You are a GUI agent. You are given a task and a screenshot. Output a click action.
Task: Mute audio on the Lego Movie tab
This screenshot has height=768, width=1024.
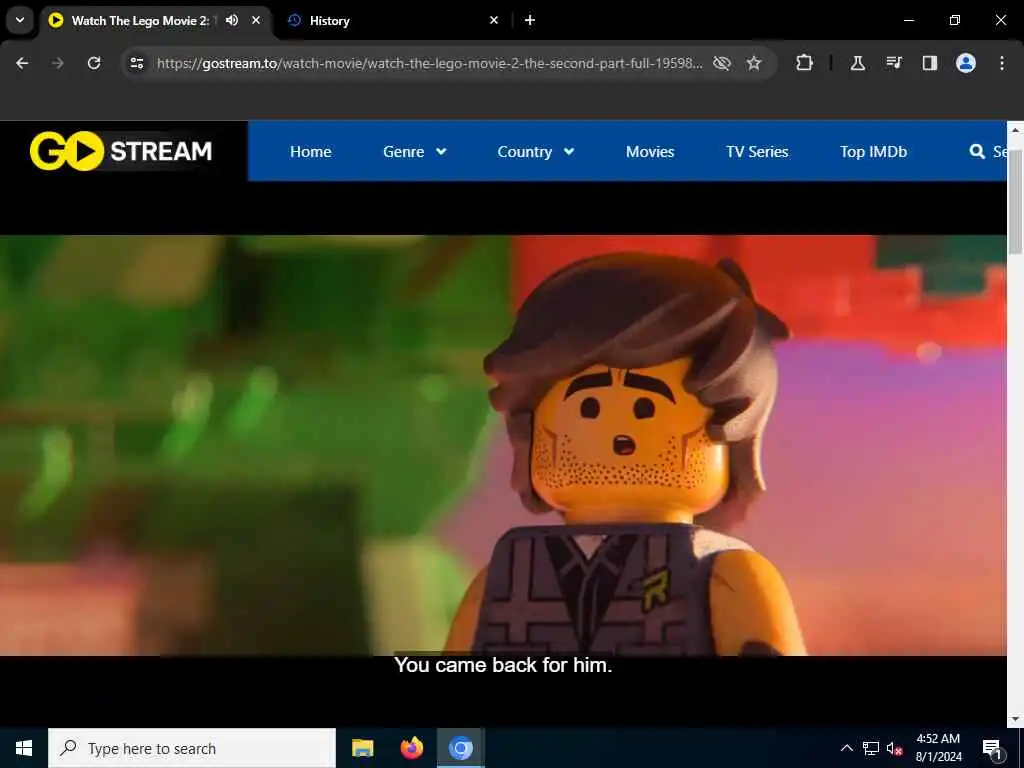pyautogui.click(x=232, y=20)
